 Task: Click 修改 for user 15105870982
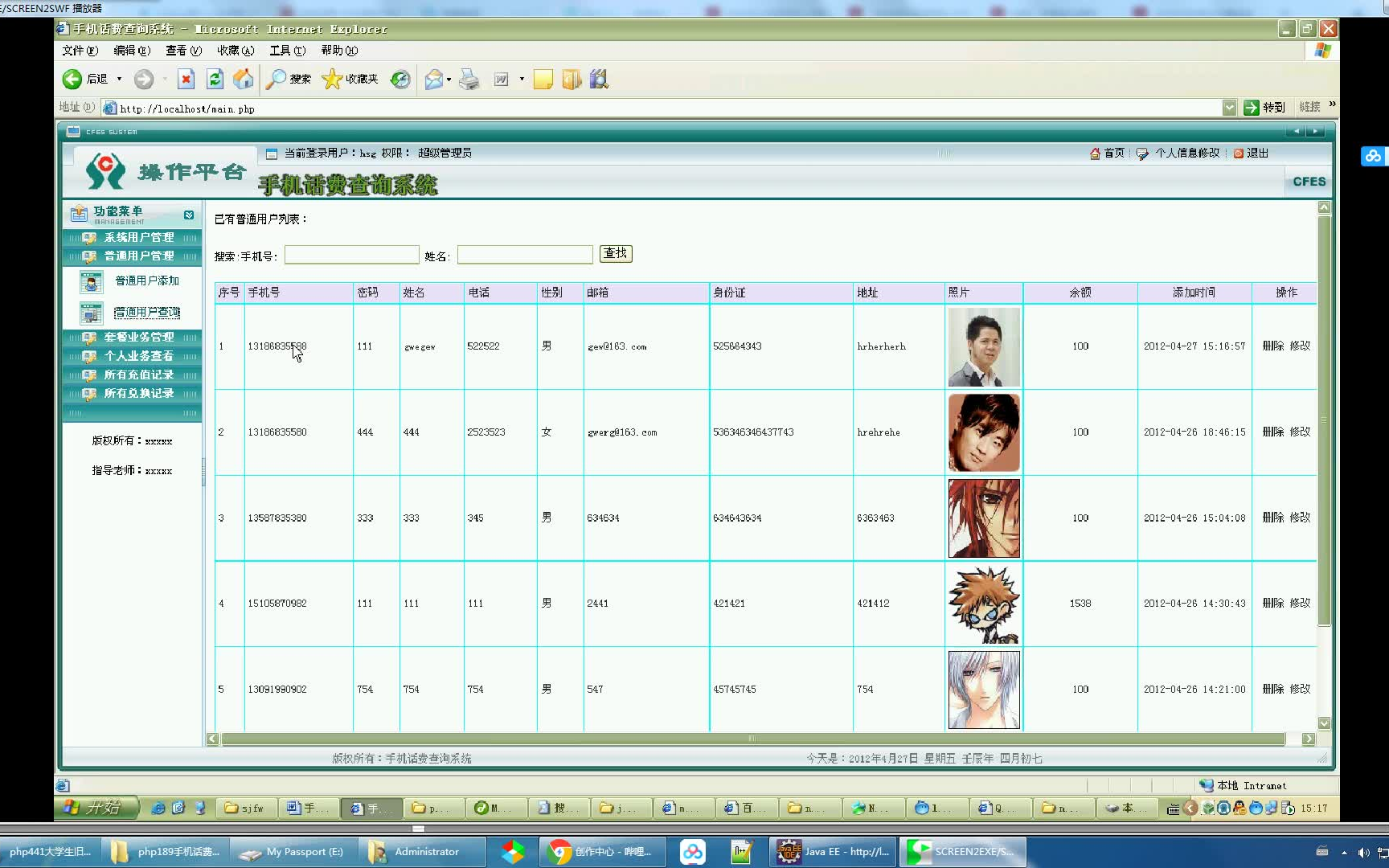point(1300,603)
